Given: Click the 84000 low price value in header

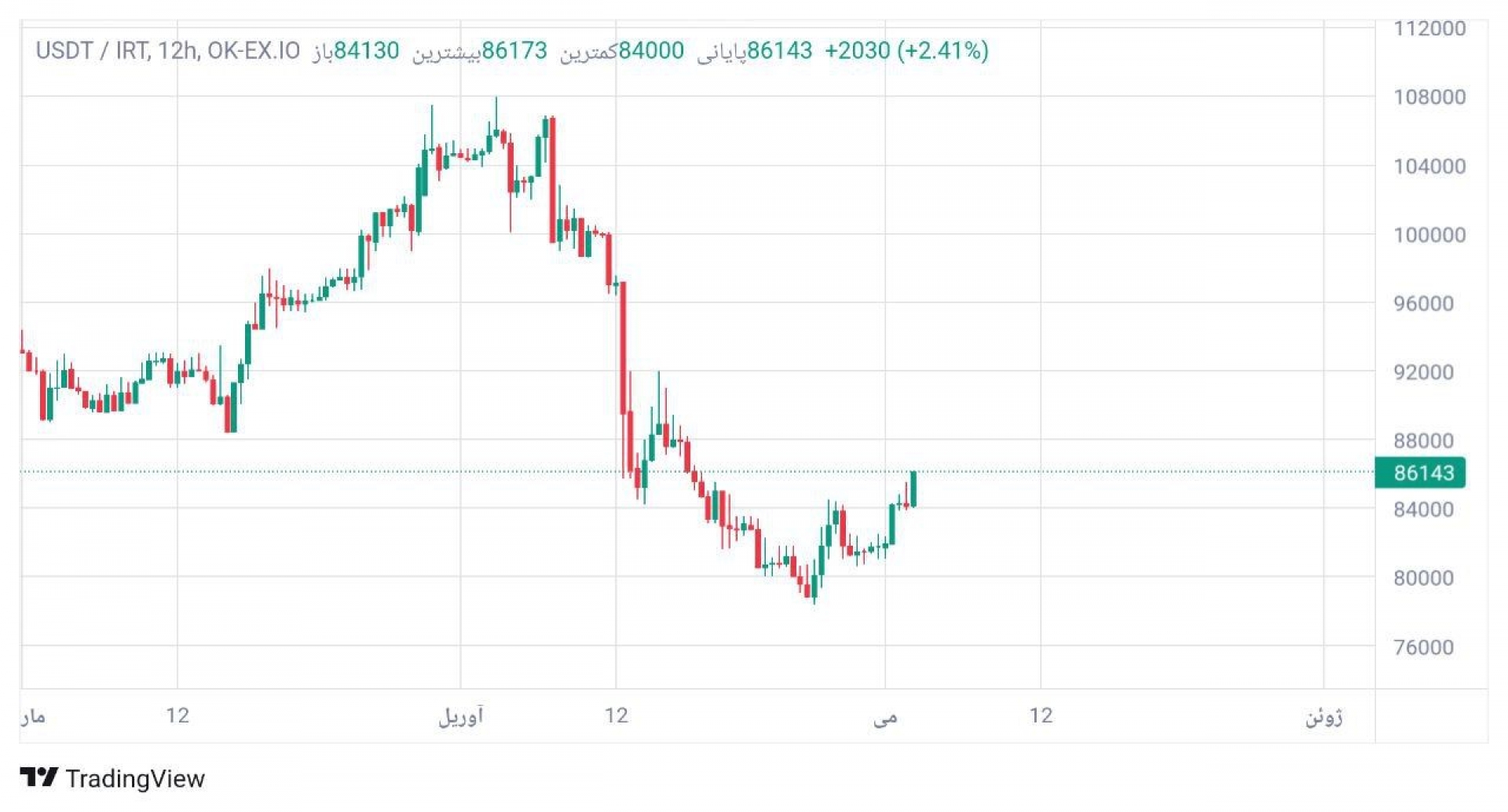Looking at the screenshot, I should (651, 51).
